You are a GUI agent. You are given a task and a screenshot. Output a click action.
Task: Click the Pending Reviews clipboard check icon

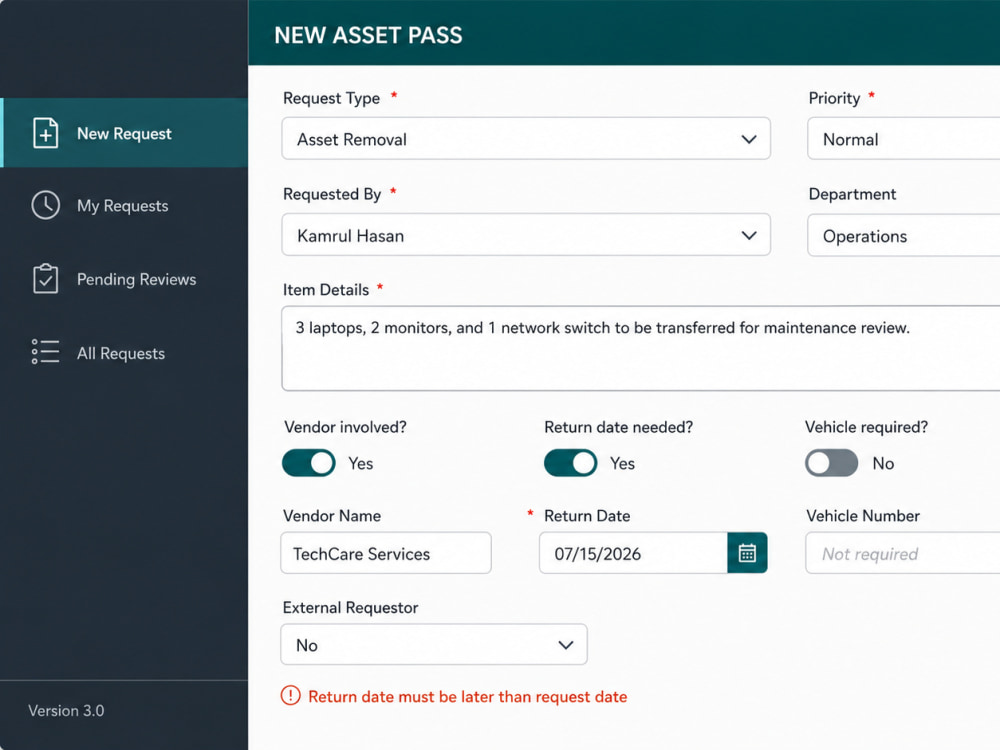point(45,279)
